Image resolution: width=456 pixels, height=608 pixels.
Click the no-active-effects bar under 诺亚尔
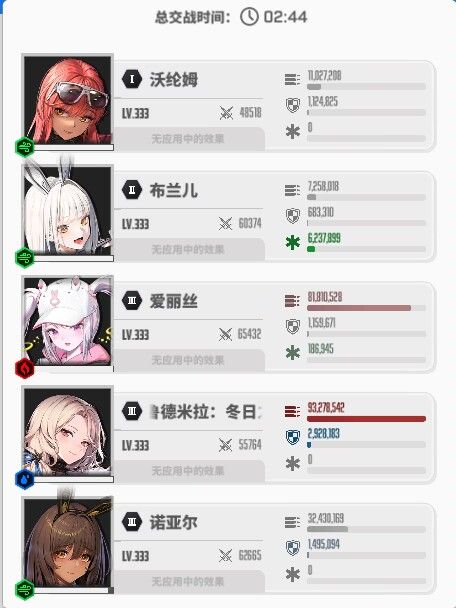[188, 582]
